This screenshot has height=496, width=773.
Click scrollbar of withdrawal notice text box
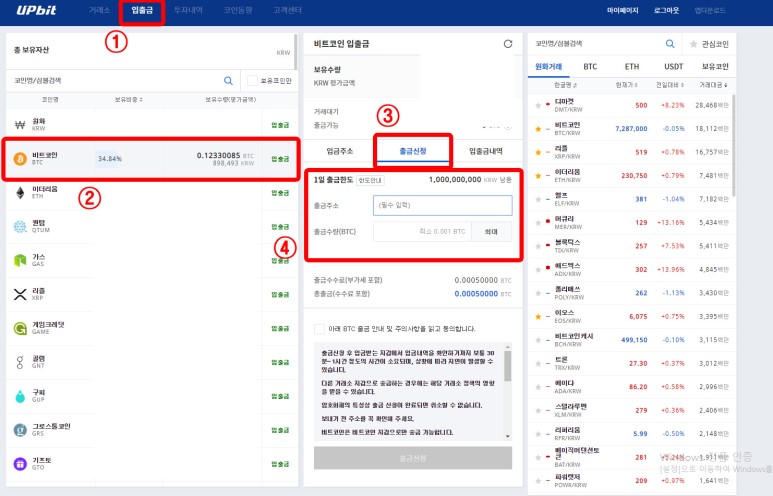508,366
